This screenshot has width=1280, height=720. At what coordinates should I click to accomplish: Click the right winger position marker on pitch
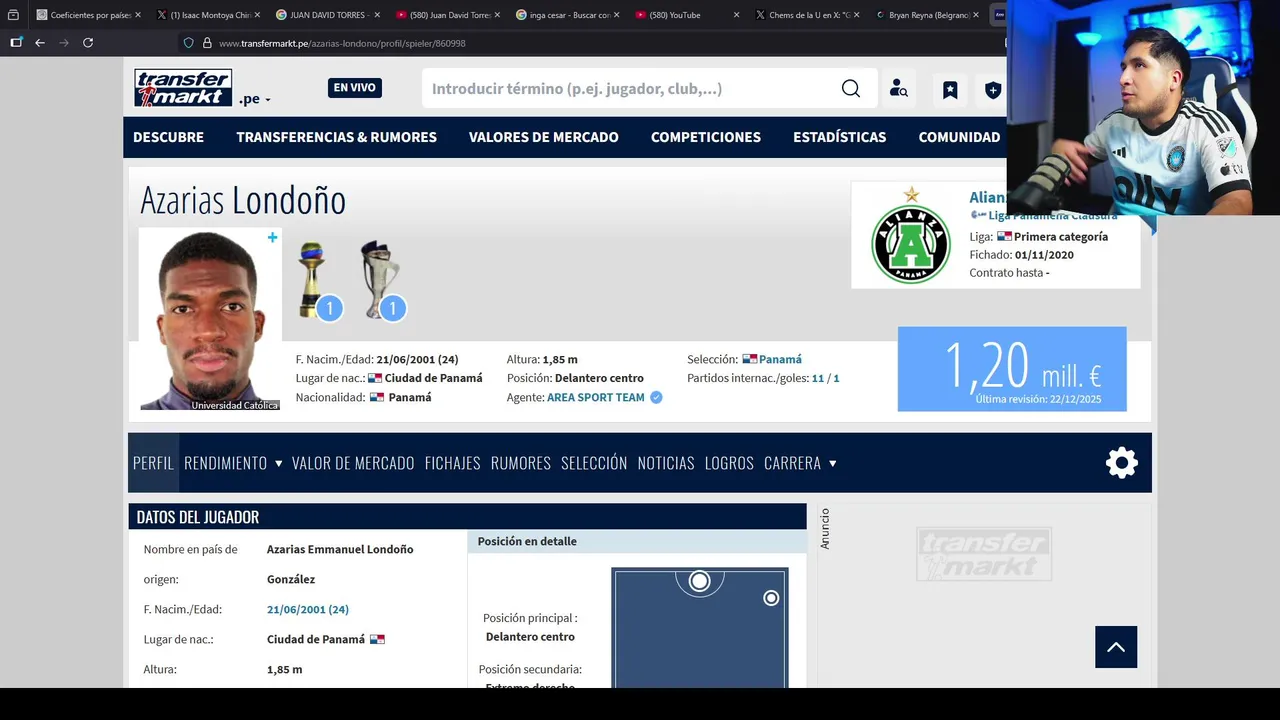[771, 598]
